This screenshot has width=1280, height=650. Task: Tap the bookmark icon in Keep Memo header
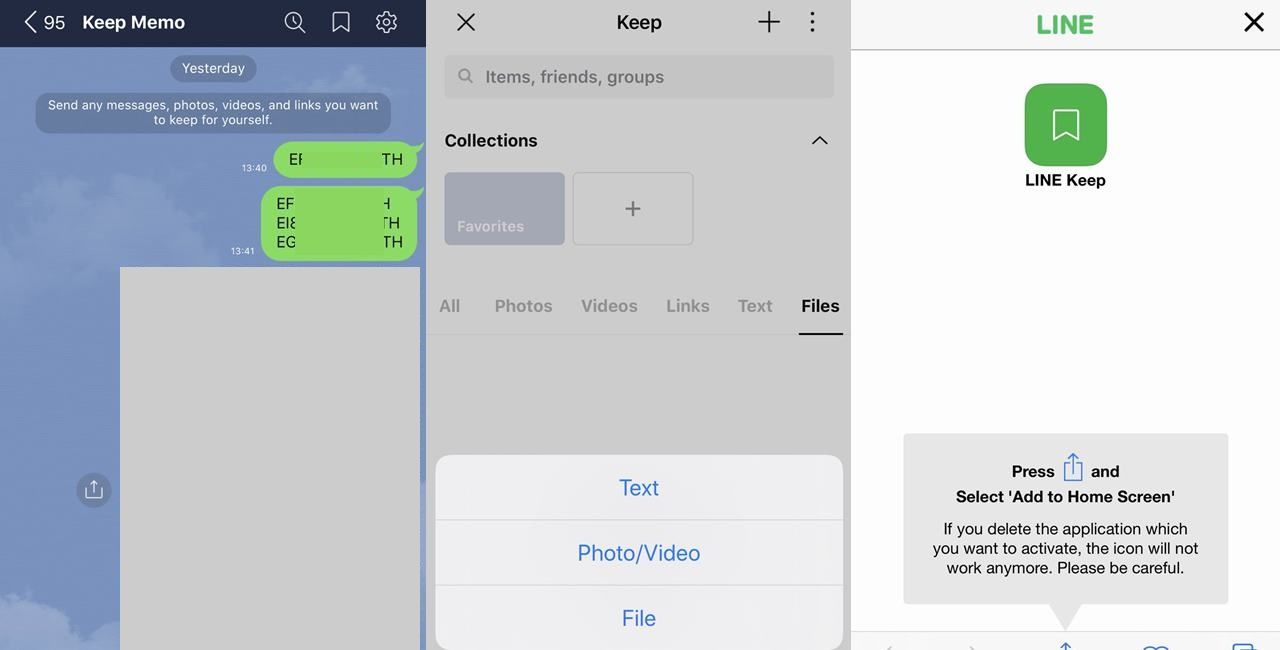pos(339,19)
